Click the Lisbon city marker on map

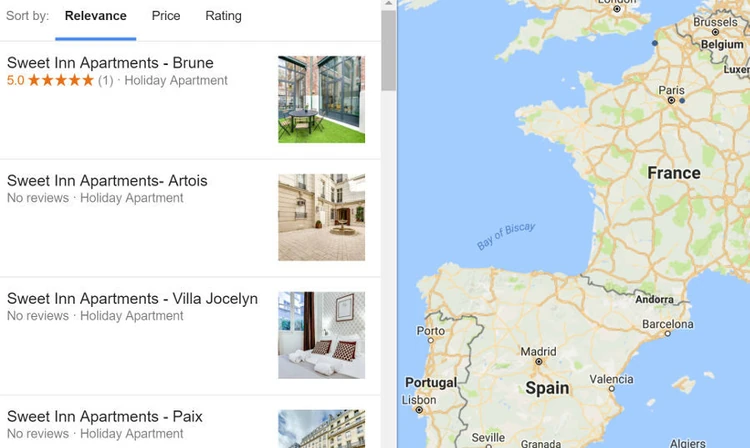(419, 410)
